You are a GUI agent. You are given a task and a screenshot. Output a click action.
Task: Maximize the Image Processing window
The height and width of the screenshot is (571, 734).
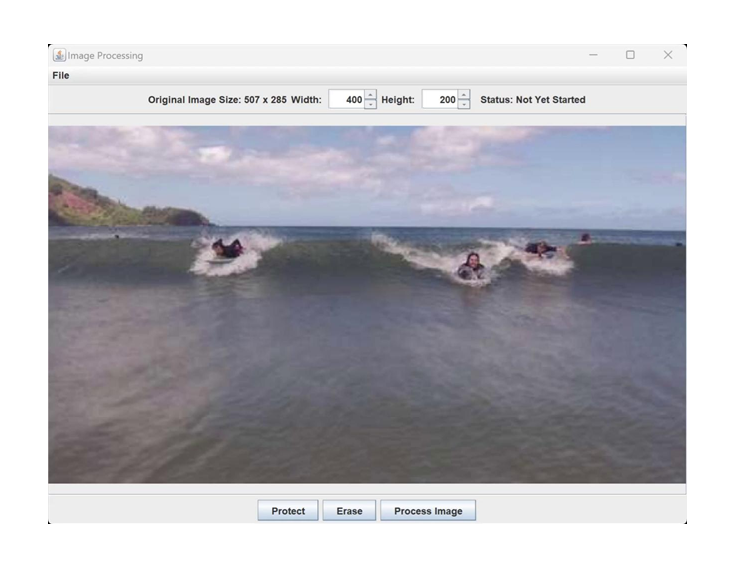pos(630,56)
